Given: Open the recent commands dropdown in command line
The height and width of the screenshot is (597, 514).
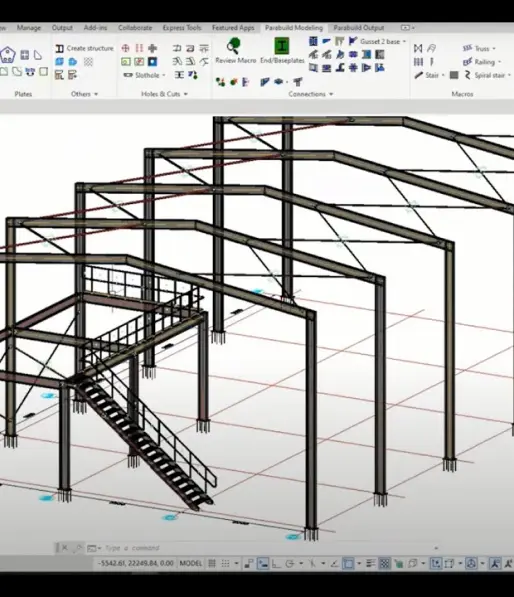Looking at the screenshot, I should [94, 548].
